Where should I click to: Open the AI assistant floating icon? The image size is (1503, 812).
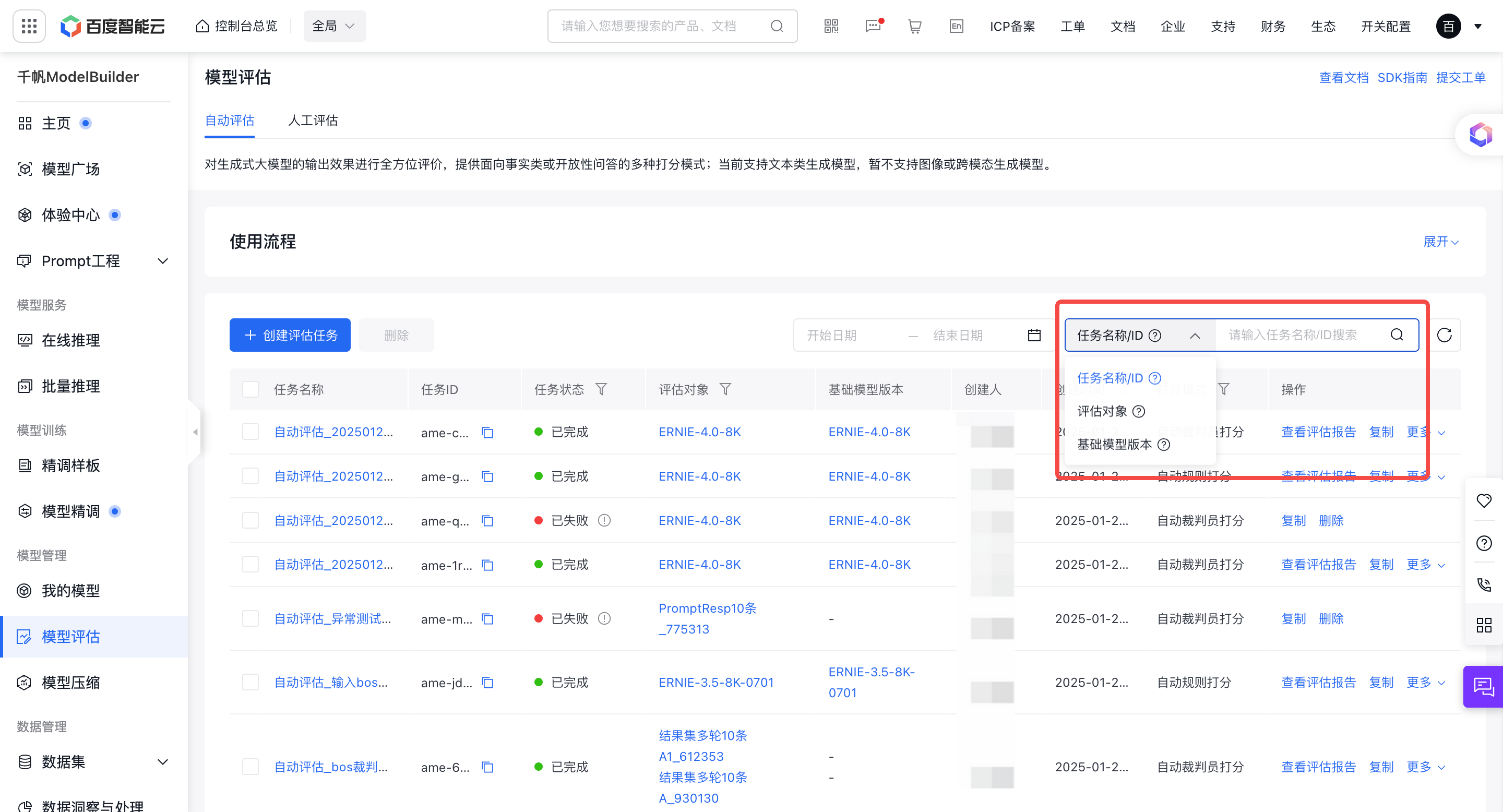1480,135
